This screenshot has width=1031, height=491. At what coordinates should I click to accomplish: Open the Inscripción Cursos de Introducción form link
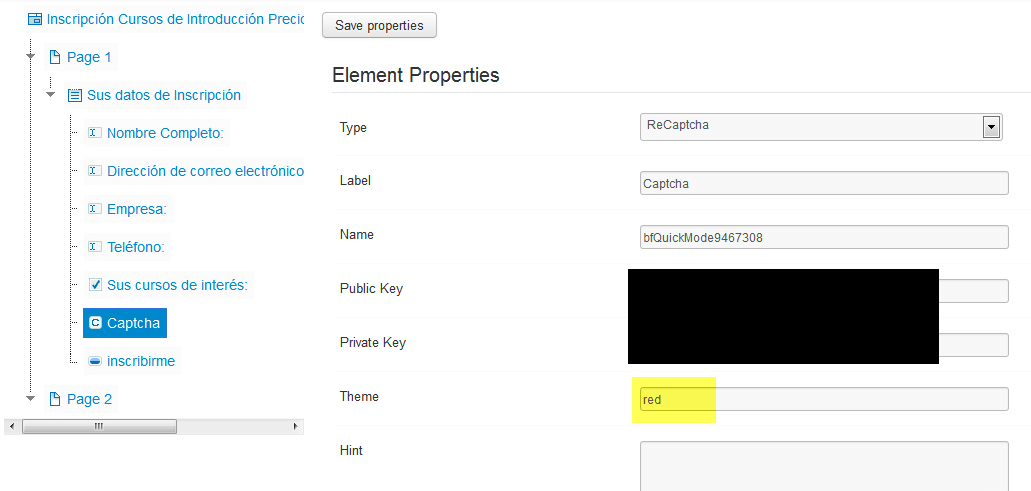175,19
